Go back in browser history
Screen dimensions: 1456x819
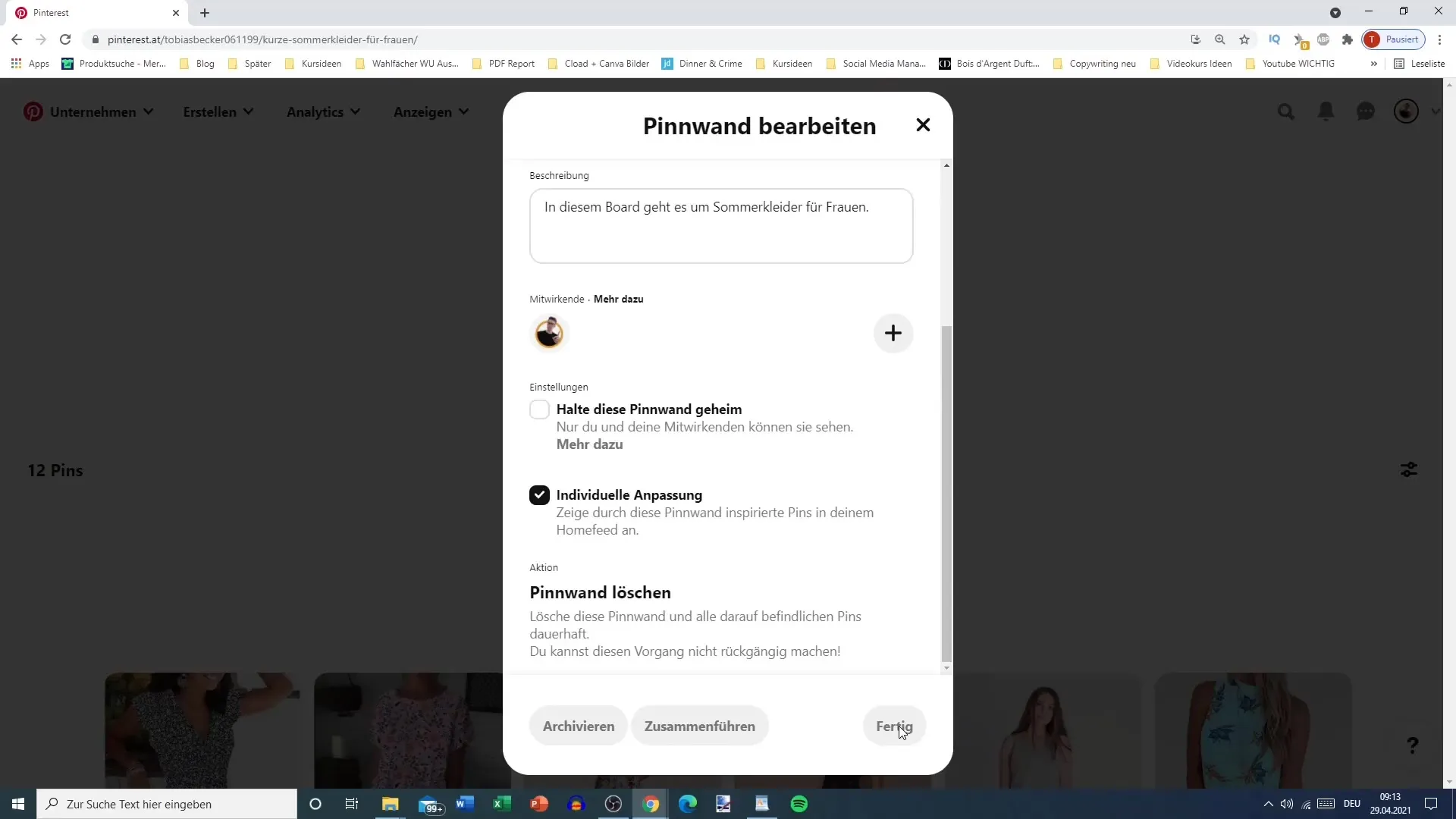click(x=17, y=39)
